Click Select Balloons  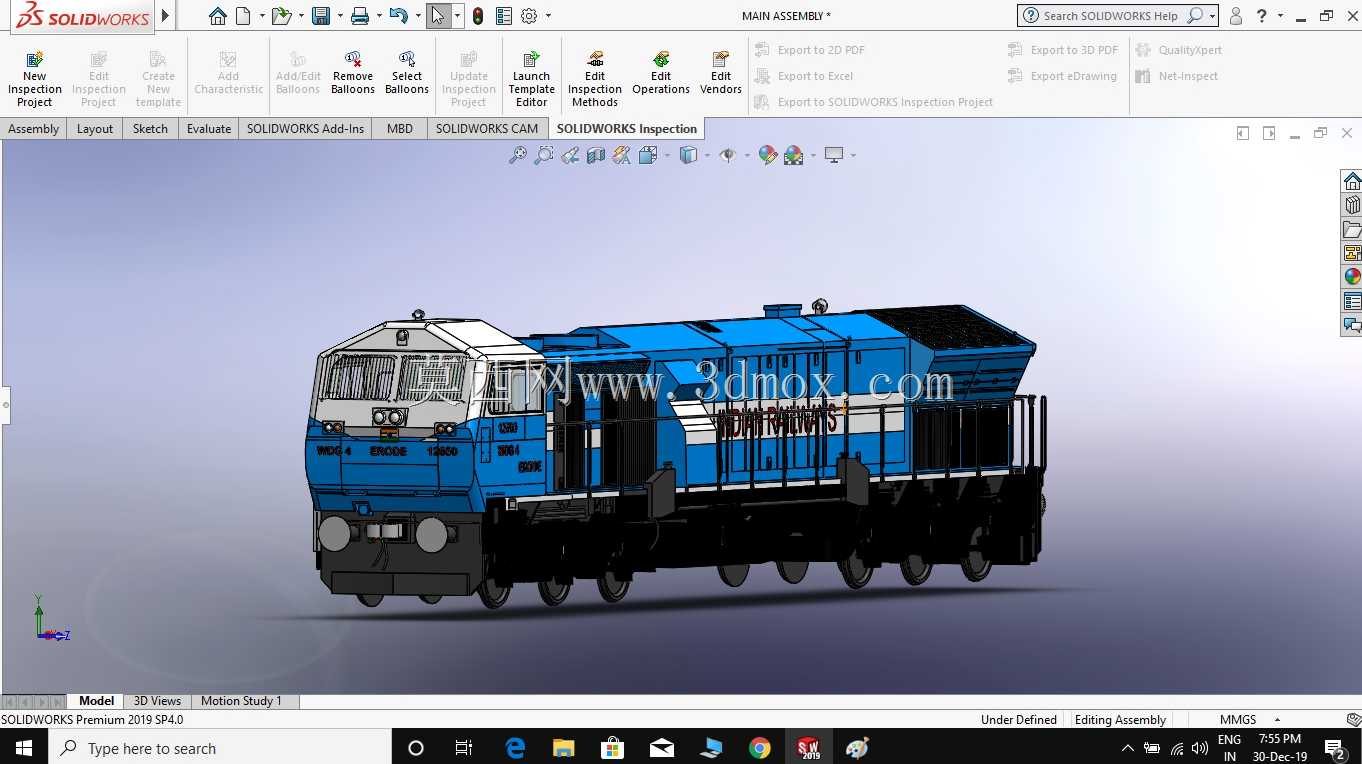tap(407, 73)
